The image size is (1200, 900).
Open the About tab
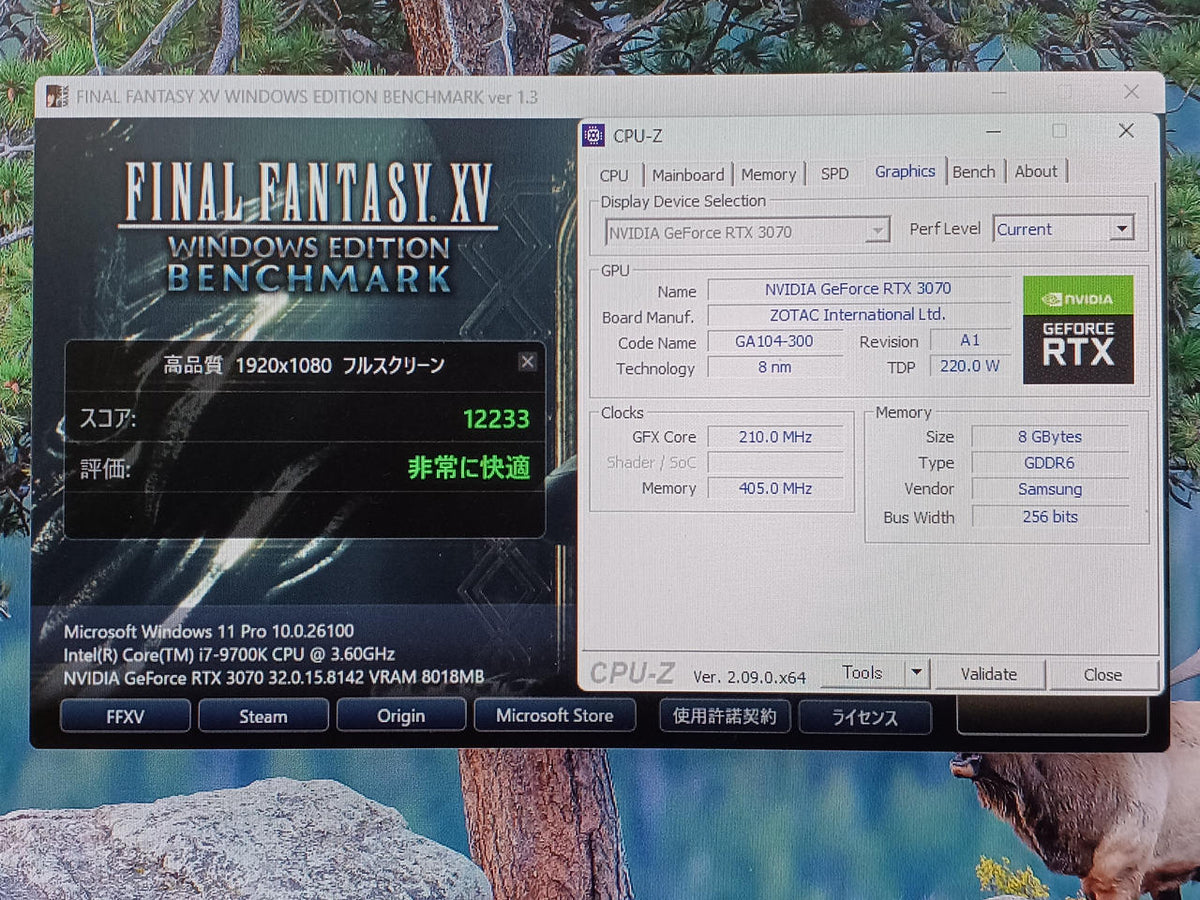pos(1036,172)
